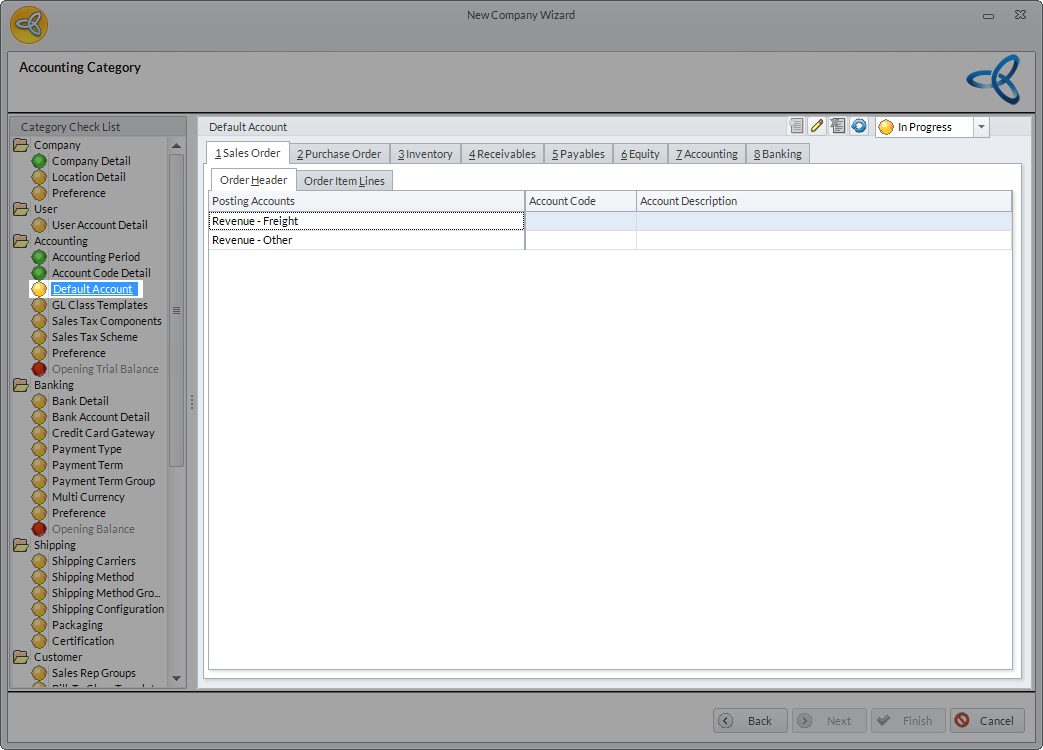
Task: Open the Order Item Lines subtab
Action: pyautogui.click(x=344, y=181)
